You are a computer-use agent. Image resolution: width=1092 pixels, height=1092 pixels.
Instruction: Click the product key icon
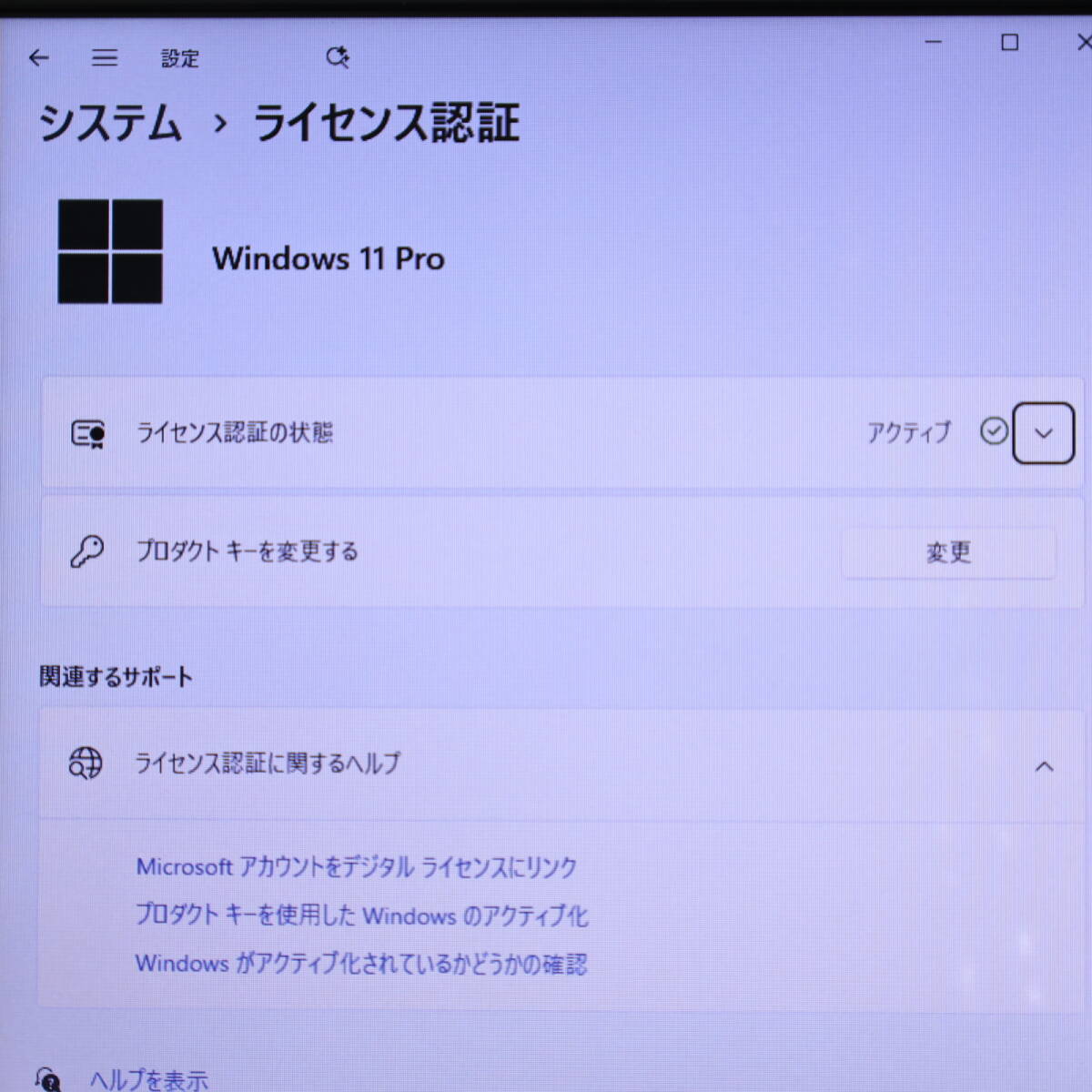(x=87, y=551)
